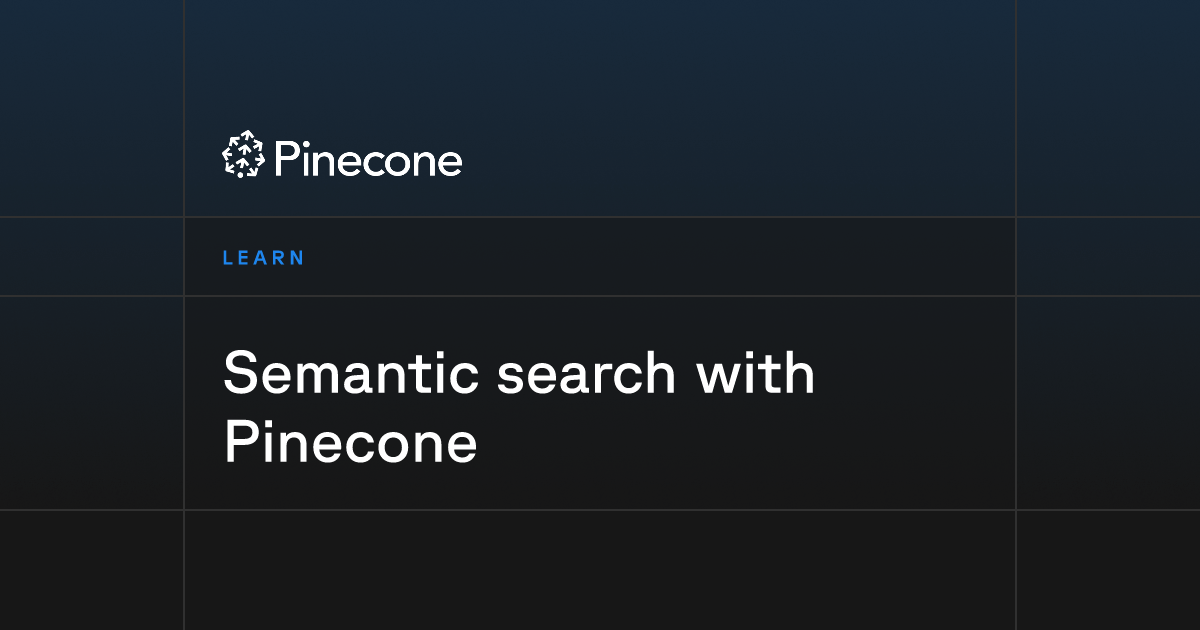Screen dimensions: 1200x630
Task: Click the Pinecone wordmark text
Action: coord(367,160)
